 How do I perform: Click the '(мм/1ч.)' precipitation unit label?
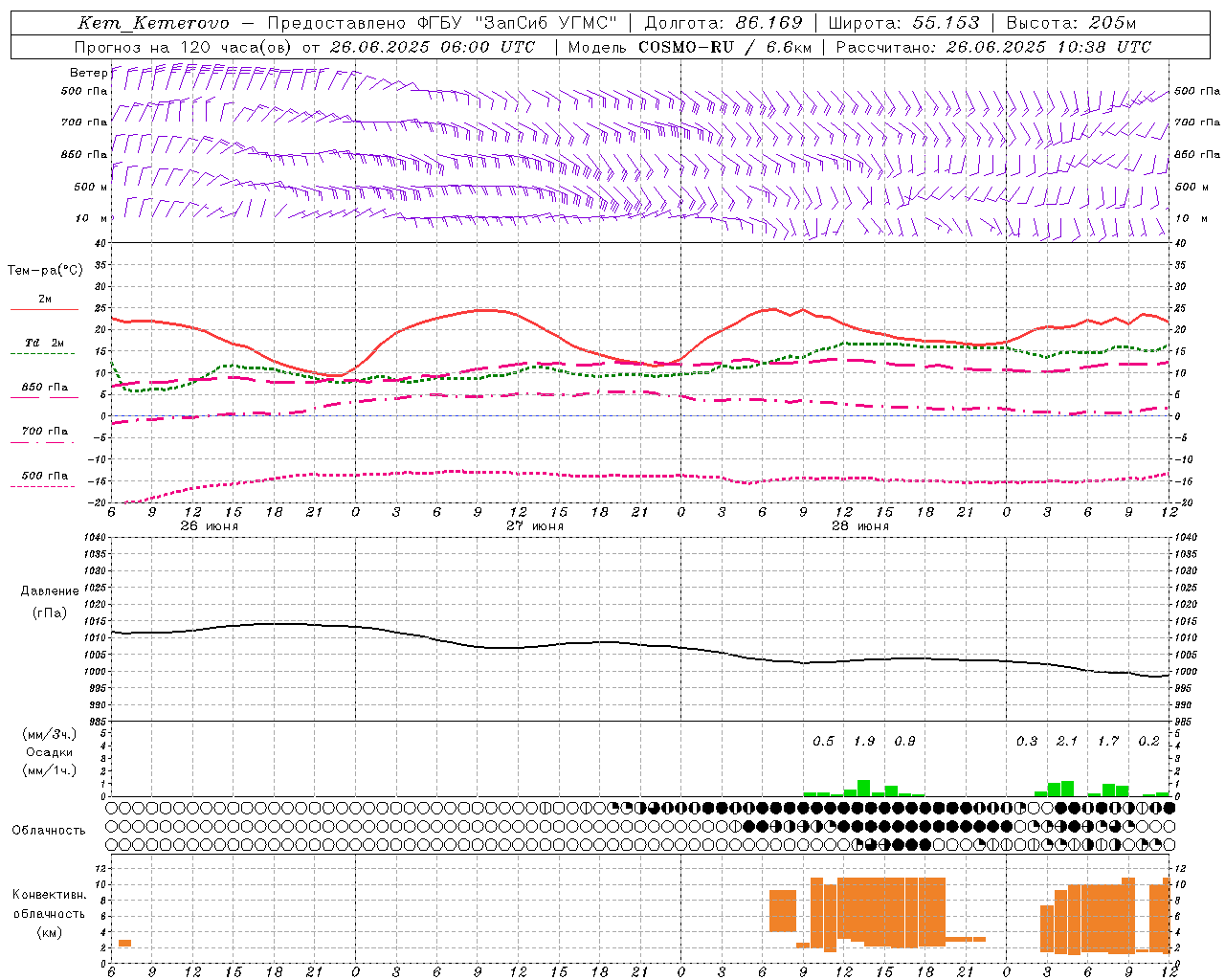pos(49,770)
